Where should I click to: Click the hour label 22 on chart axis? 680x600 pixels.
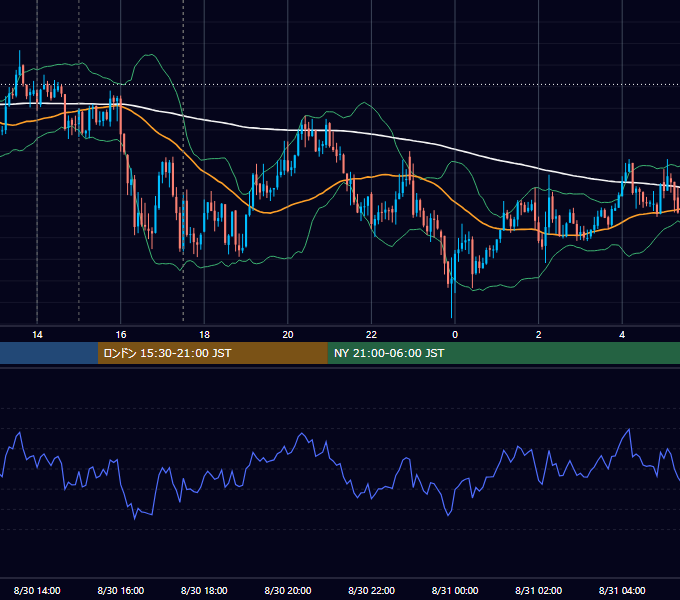371,335
